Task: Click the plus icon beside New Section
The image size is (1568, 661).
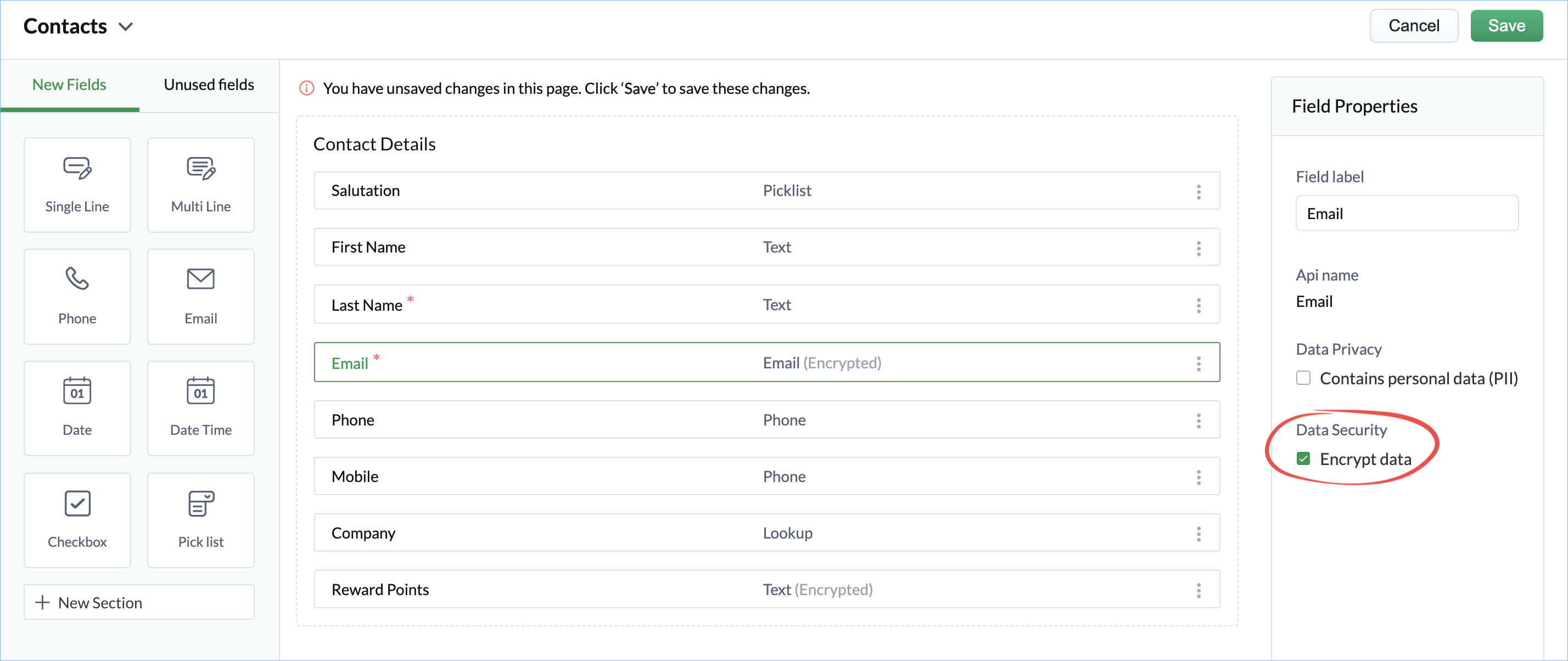Action: [42, 603]
